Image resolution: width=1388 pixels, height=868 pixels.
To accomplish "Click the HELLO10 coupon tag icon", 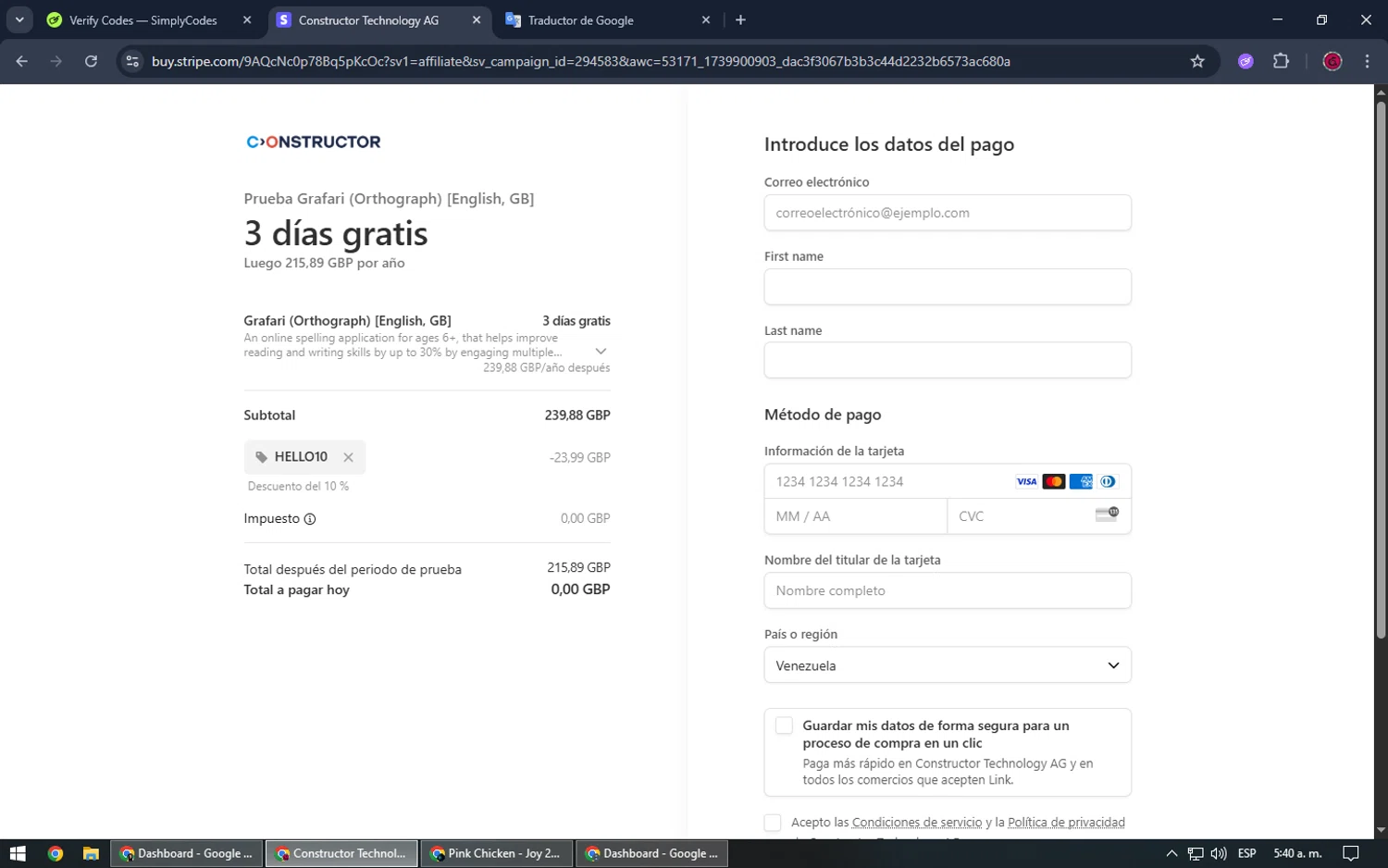I will [261, 457].
